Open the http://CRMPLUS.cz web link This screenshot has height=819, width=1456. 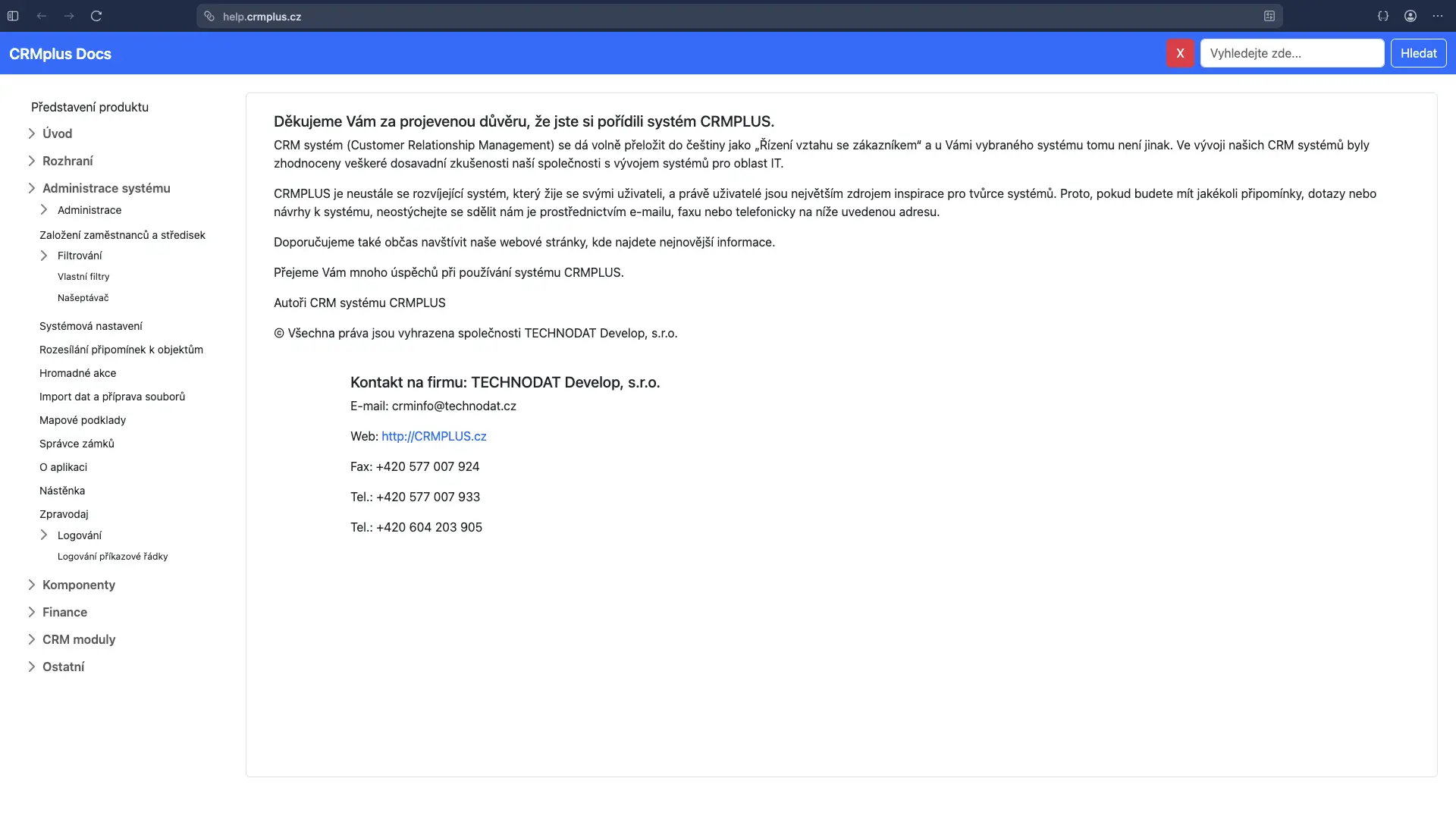point(434,436)
